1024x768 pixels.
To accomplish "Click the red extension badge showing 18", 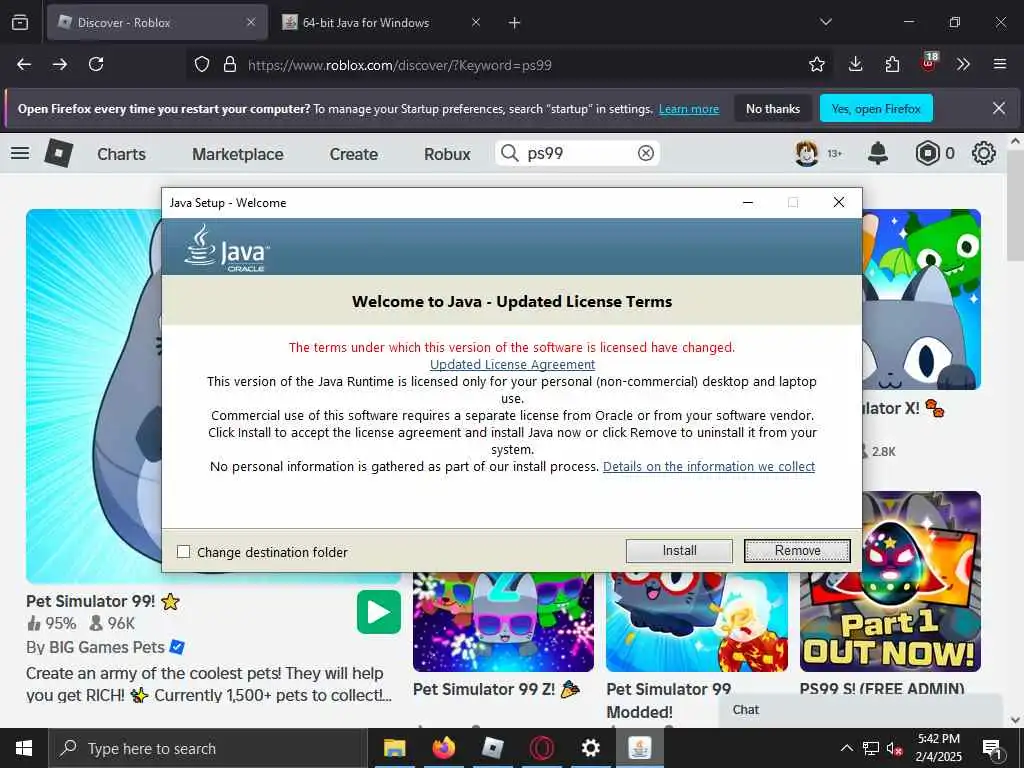I will click(929, 62).
